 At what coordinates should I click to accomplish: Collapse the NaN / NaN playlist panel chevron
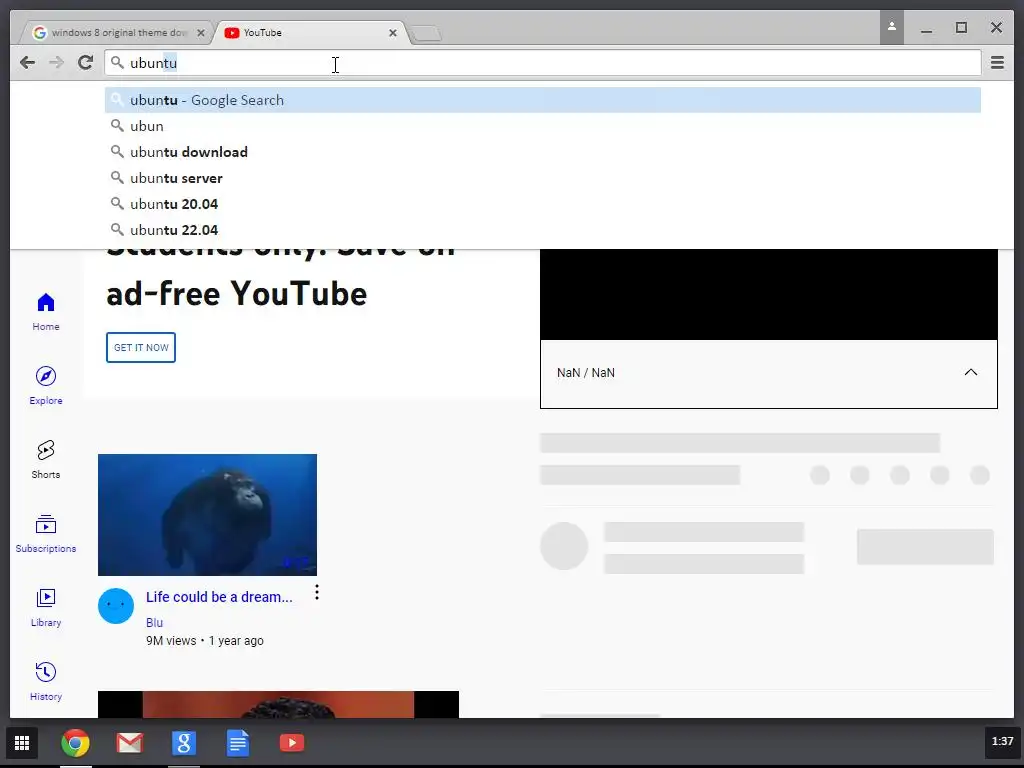coord(971,372)
